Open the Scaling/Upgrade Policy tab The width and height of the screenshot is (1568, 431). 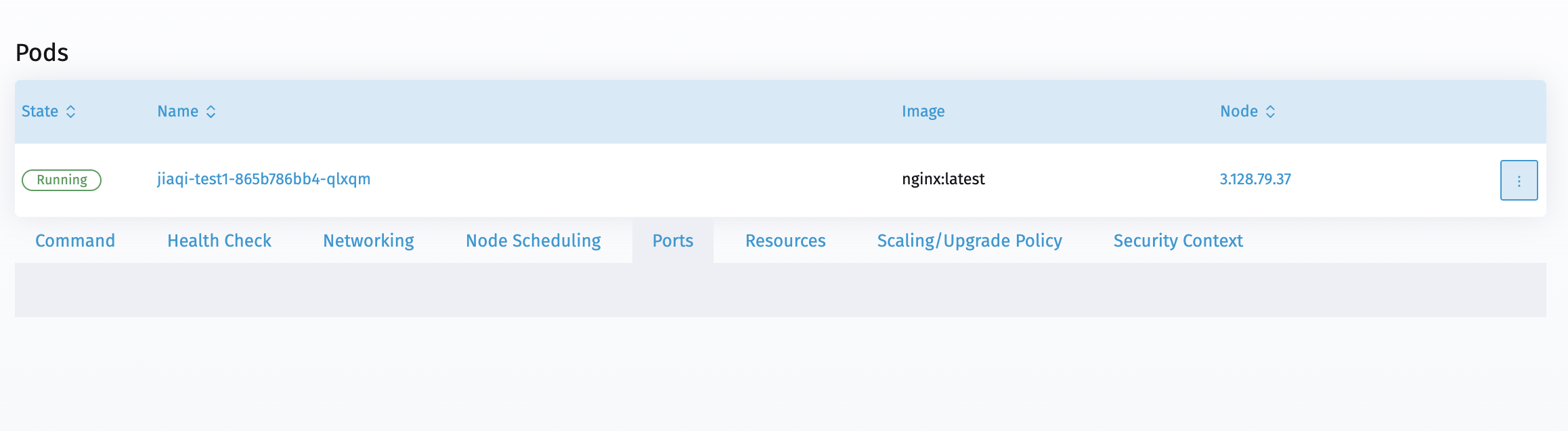970,240
